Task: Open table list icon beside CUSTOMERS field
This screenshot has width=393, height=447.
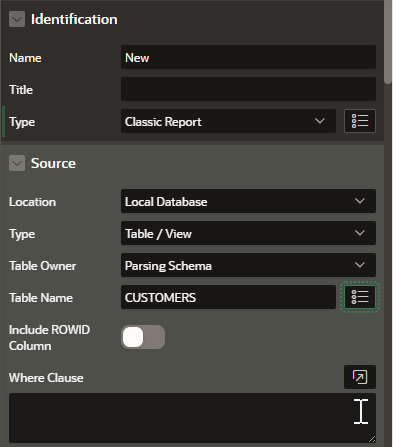Action: (x=360, y=297)
